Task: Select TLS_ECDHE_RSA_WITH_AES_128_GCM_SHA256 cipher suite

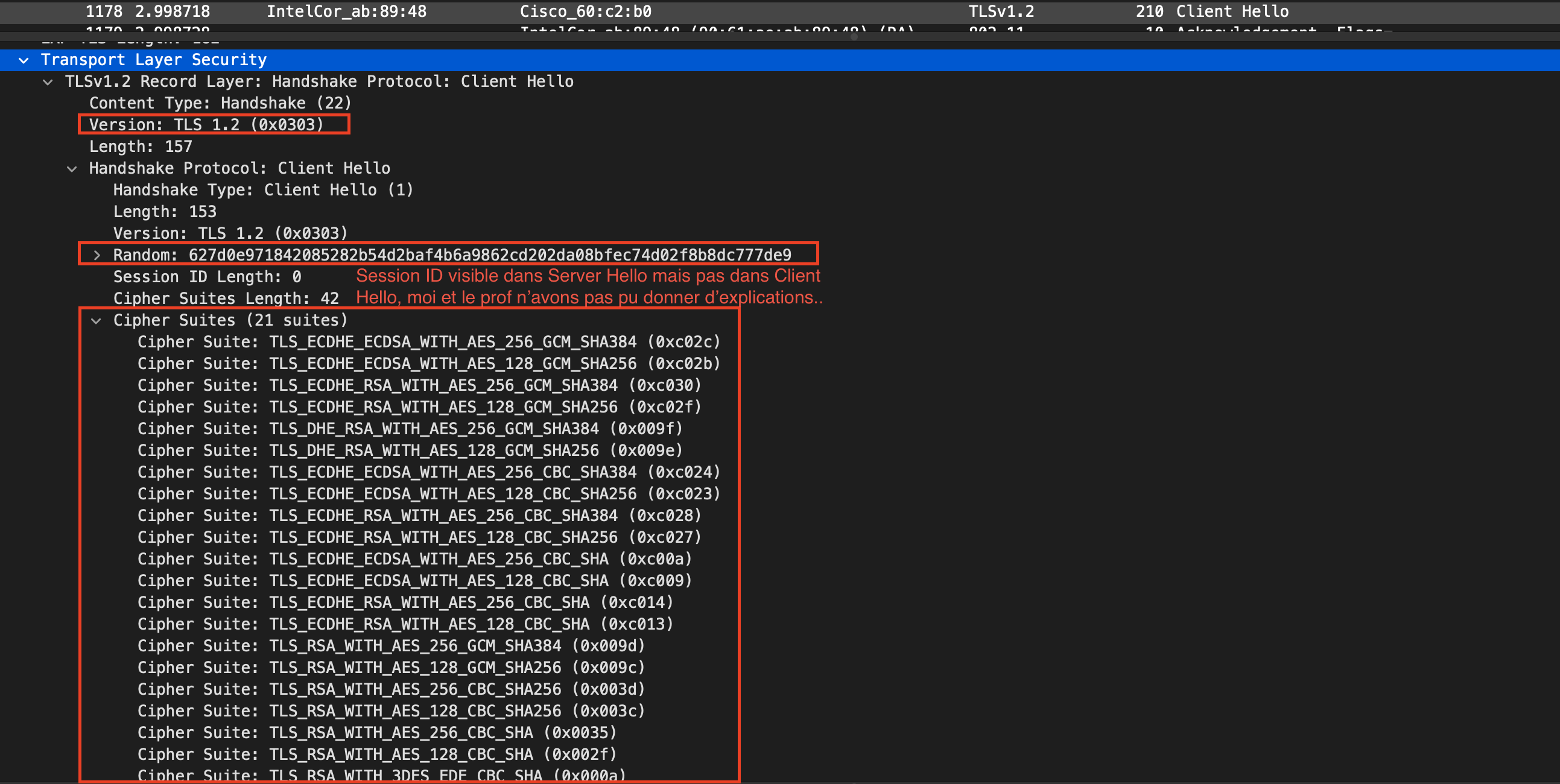Action: click(x=419, y=408)
